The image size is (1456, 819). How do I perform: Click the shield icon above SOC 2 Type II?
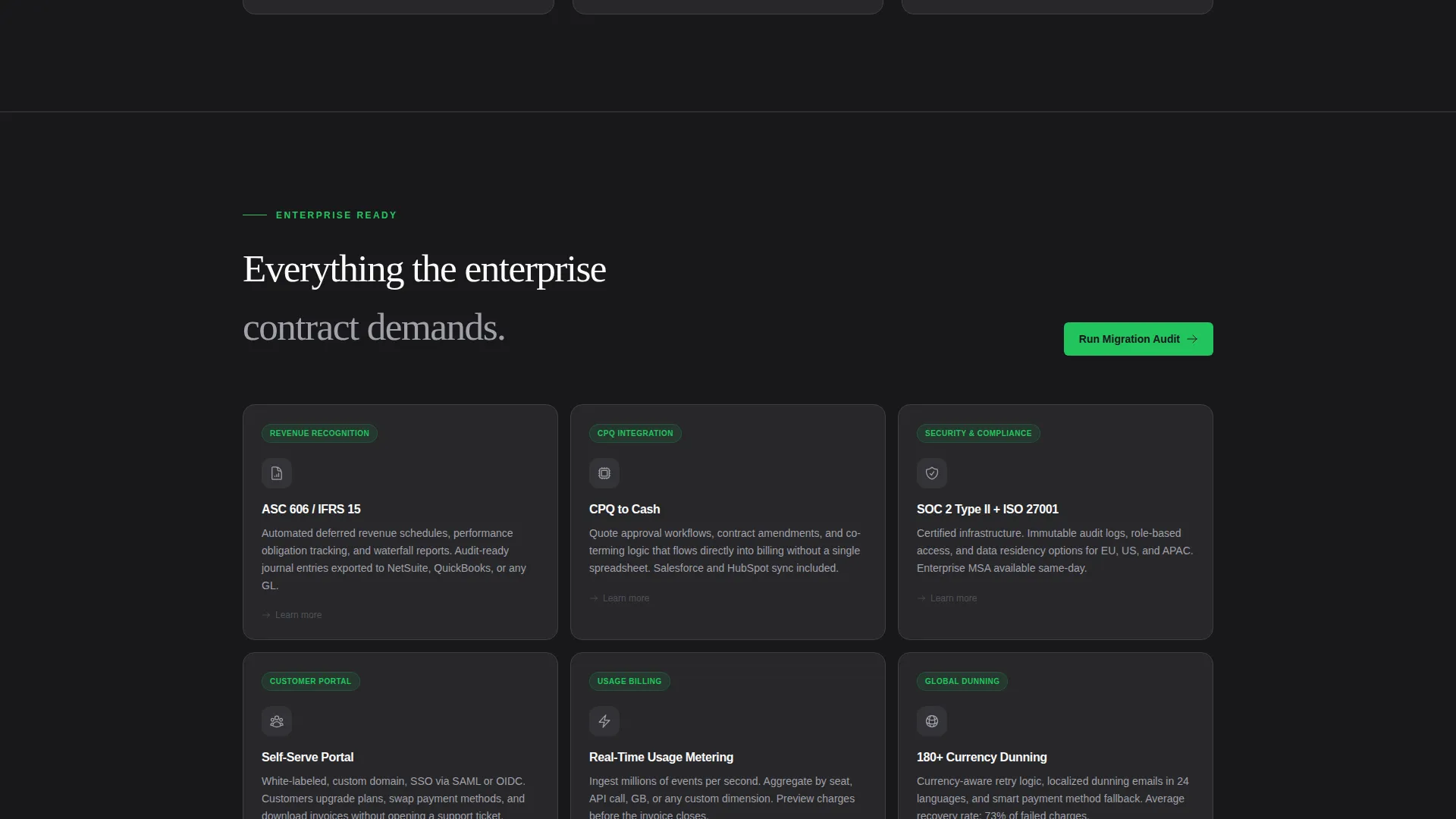tap(932, 473)
